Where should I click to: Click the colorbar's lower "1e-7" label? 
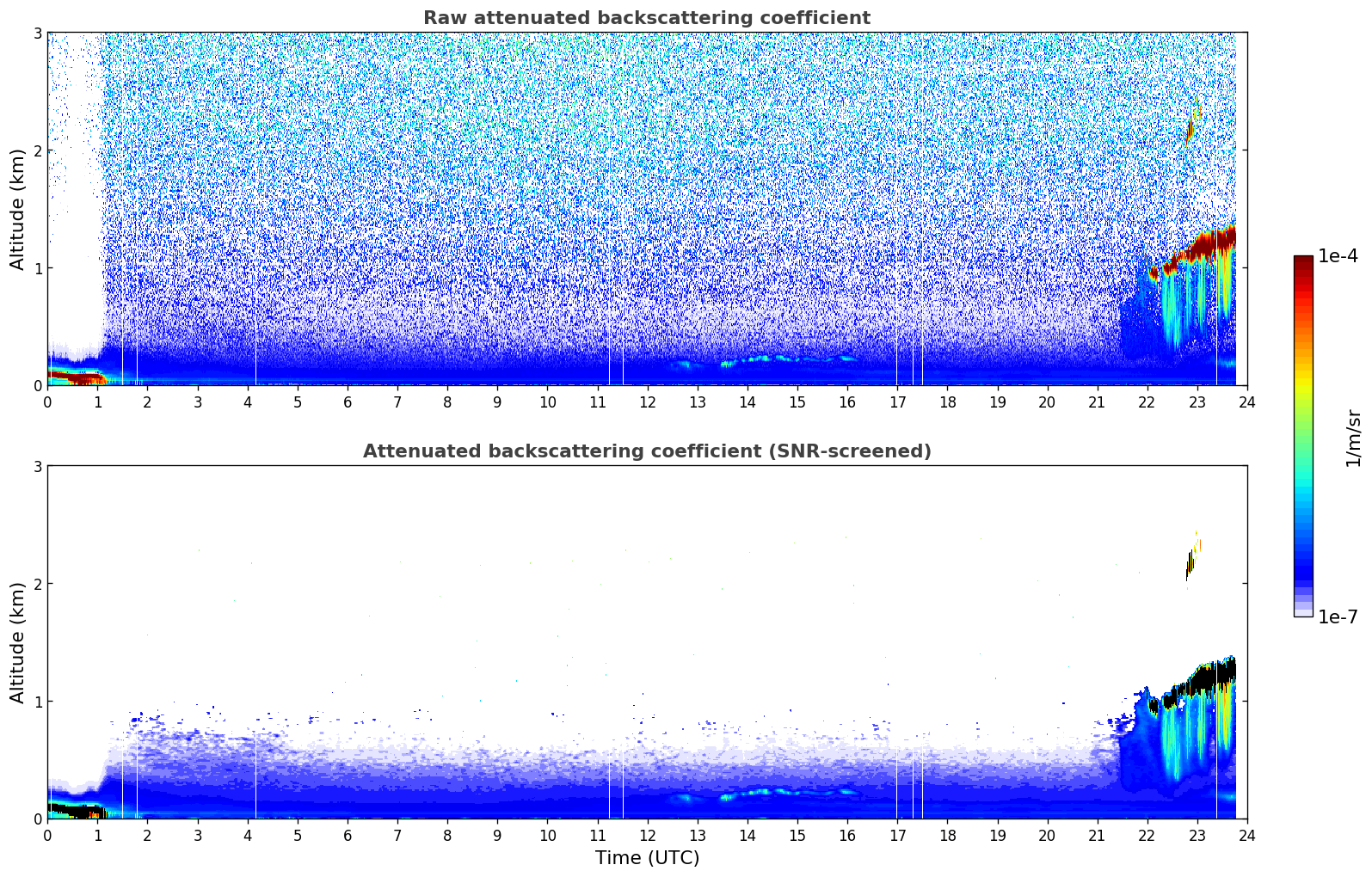[x=1337, y=616]
